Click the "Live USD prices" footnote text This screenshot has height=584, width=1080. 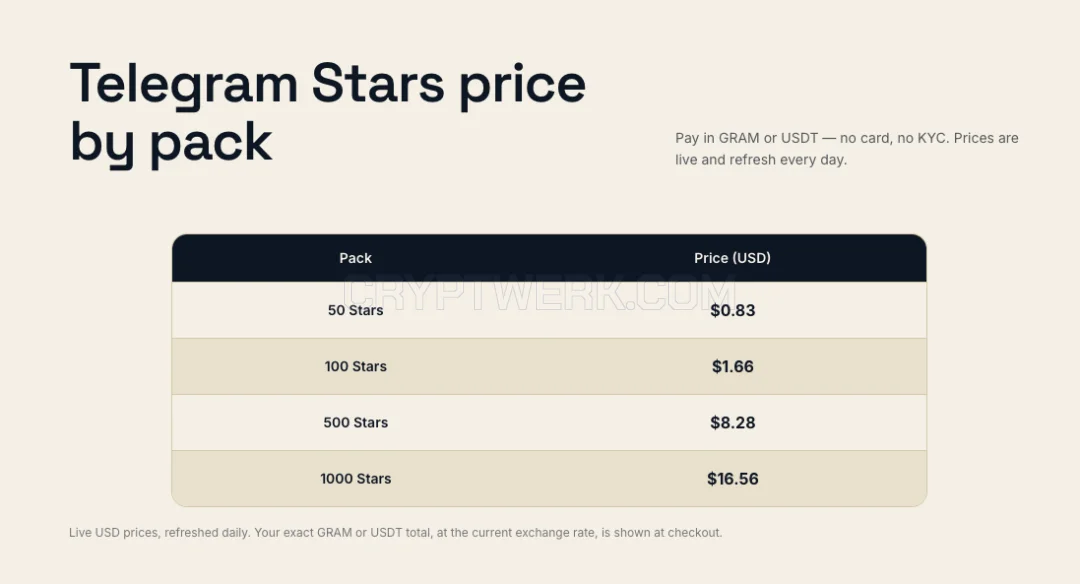click(x=395, y=532)
